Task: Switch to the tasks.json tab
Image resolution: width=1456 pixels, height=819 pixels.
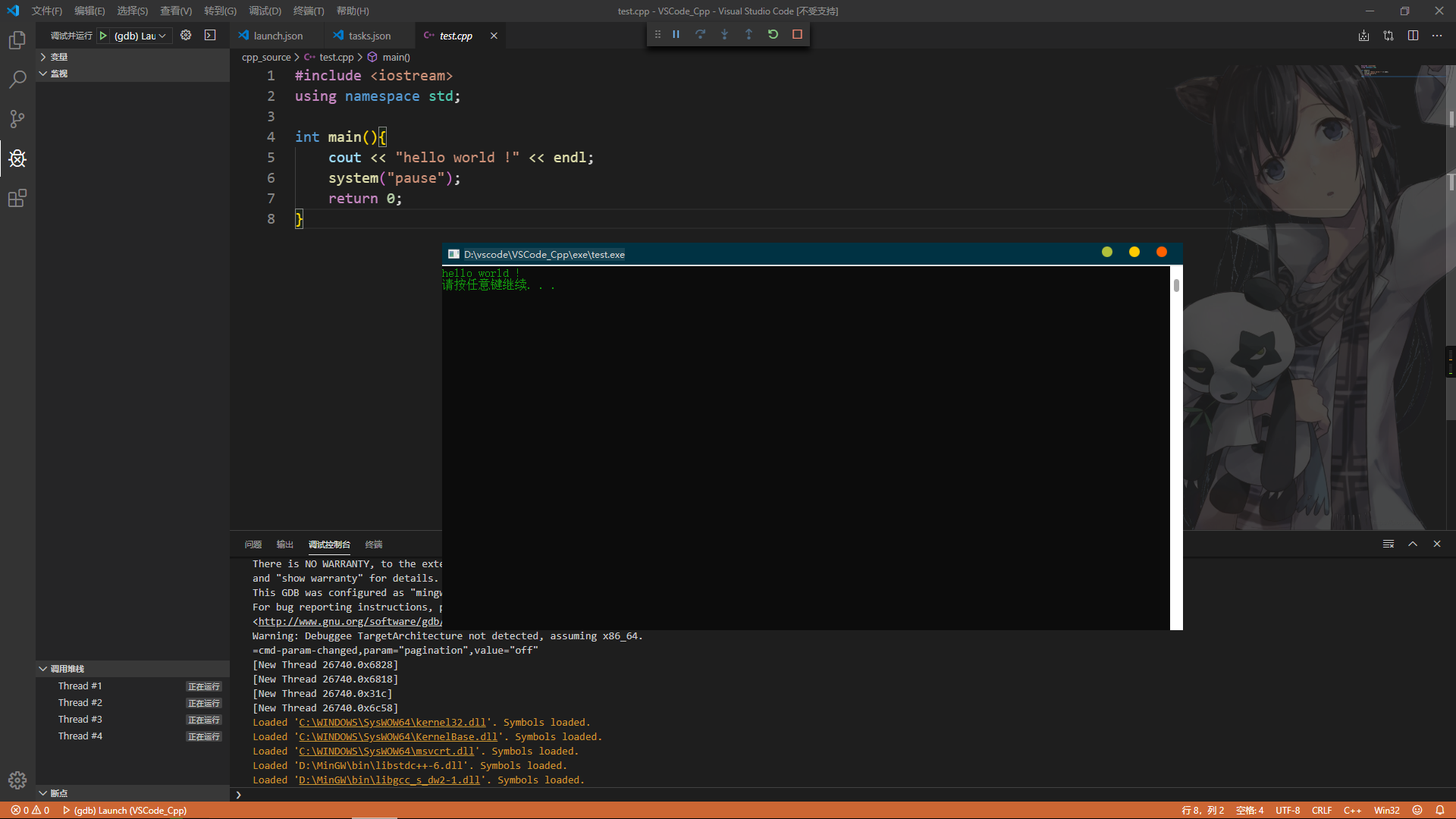Action: coord(369,36)
